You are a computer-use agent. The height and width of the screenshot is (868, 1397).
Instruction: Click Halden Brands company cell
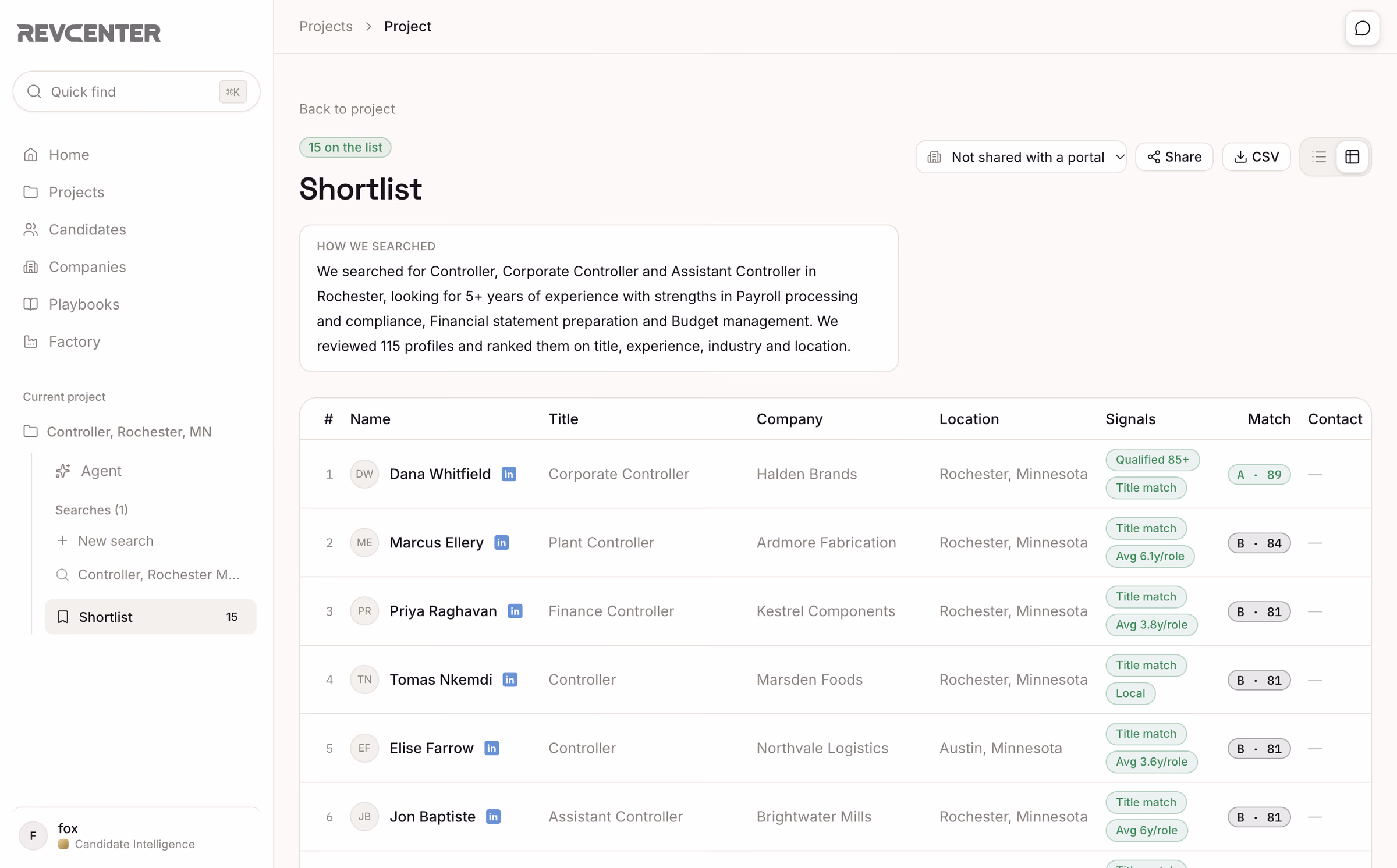click(807, 474)
